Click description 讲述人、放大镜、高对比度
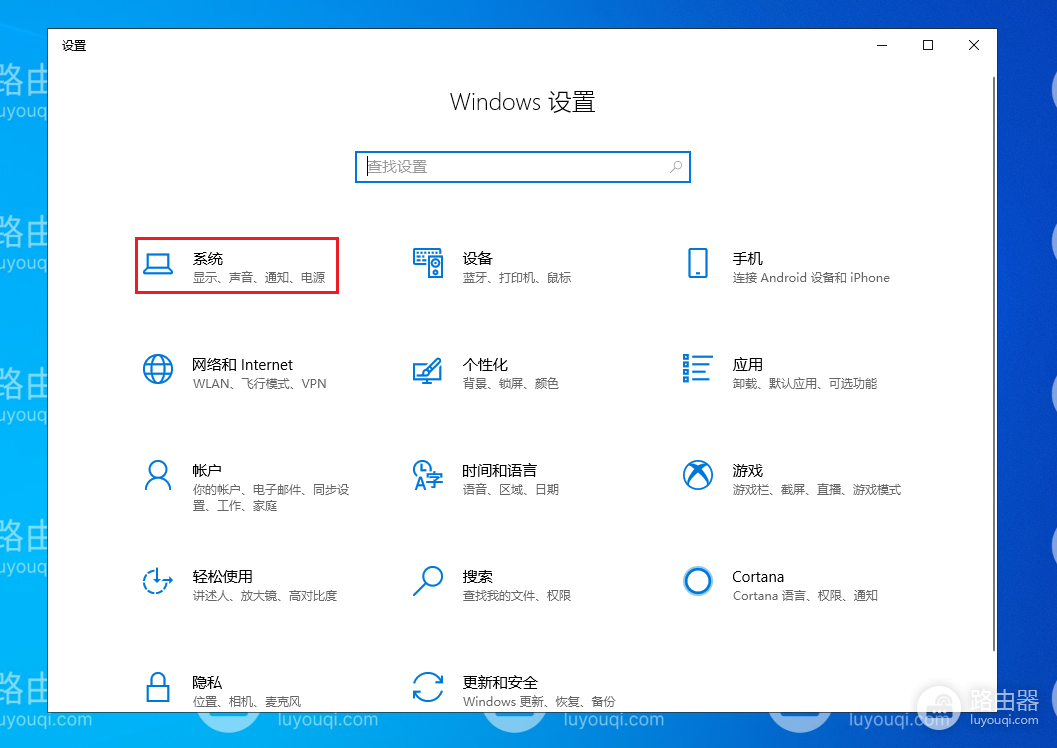Viewport: 1057px width, 748px height. pyautogui.click(x=265, y=596)
